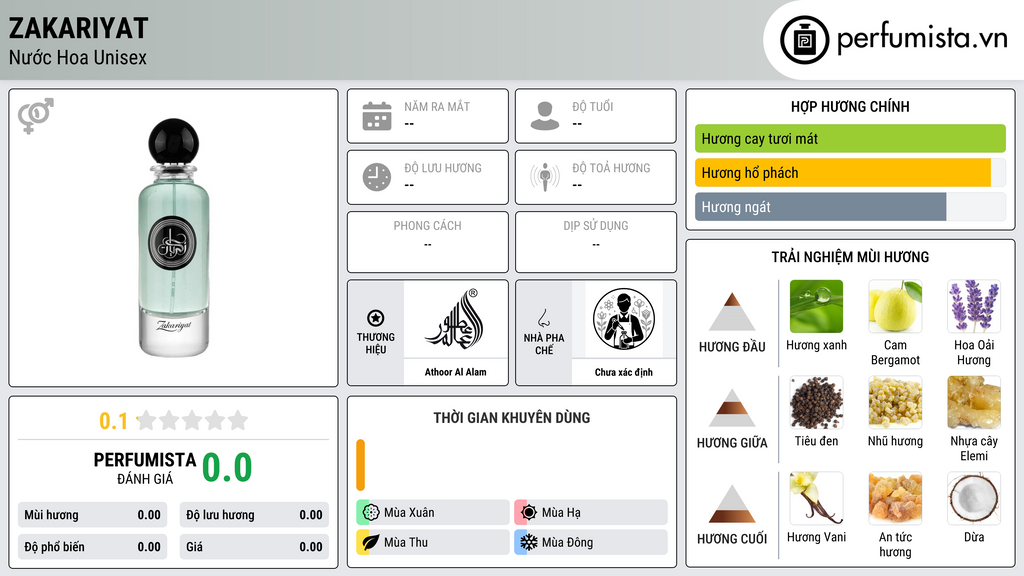1024x576 pixels.
Task: Click the Mùa Xuân spring flower icon
Action: [371, 513]
